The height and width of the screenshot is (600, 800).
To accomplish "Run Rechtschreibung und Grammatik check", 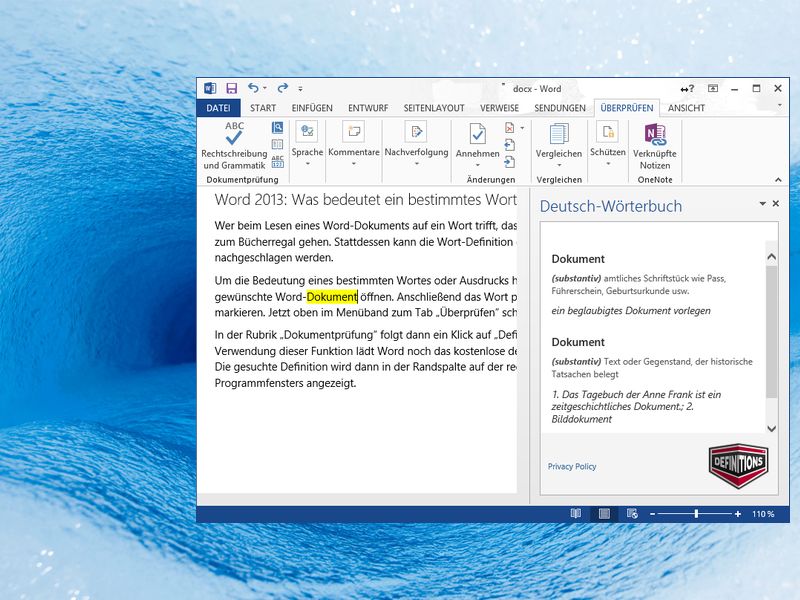I will click(234, 146).
